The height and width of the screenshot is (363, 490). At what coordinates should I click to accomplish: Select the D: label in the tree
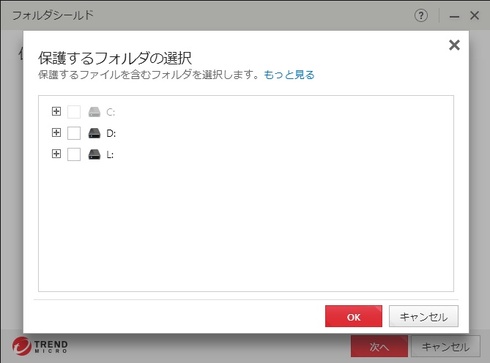(111, 134)
